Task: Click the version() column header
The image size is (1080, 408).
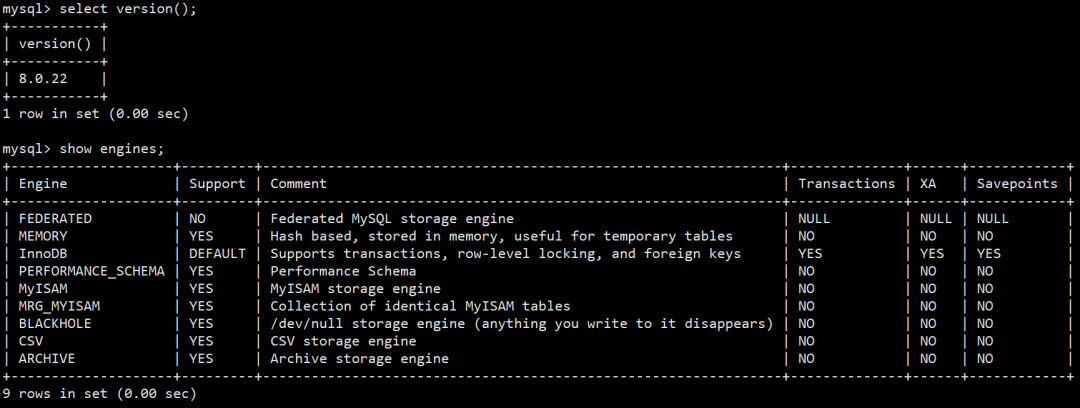Action: [x=56, y=44]
